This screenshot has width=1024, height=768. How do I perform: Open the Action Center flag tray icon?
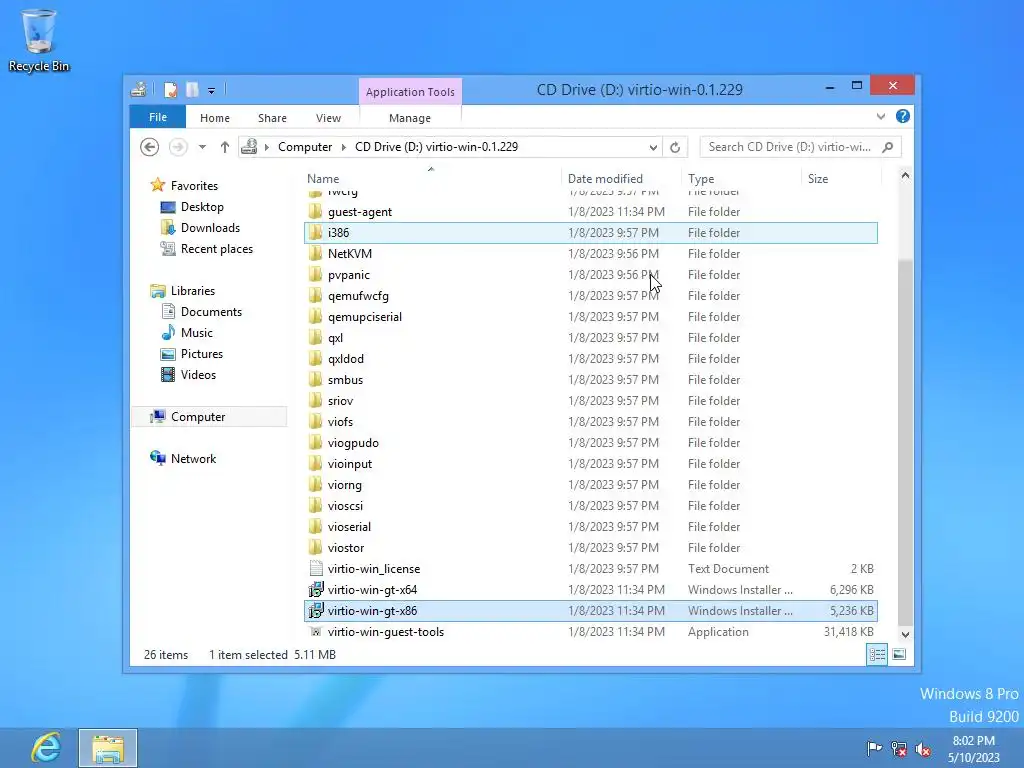pos(874,748)
